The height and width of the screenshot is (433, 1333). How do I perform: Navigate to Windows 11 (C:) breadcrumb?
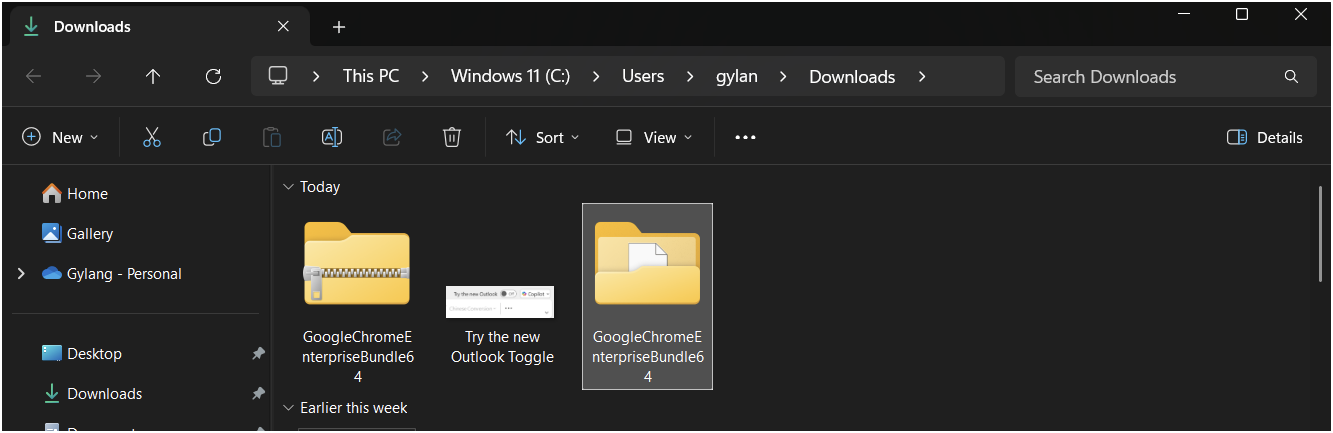(510, 76)
